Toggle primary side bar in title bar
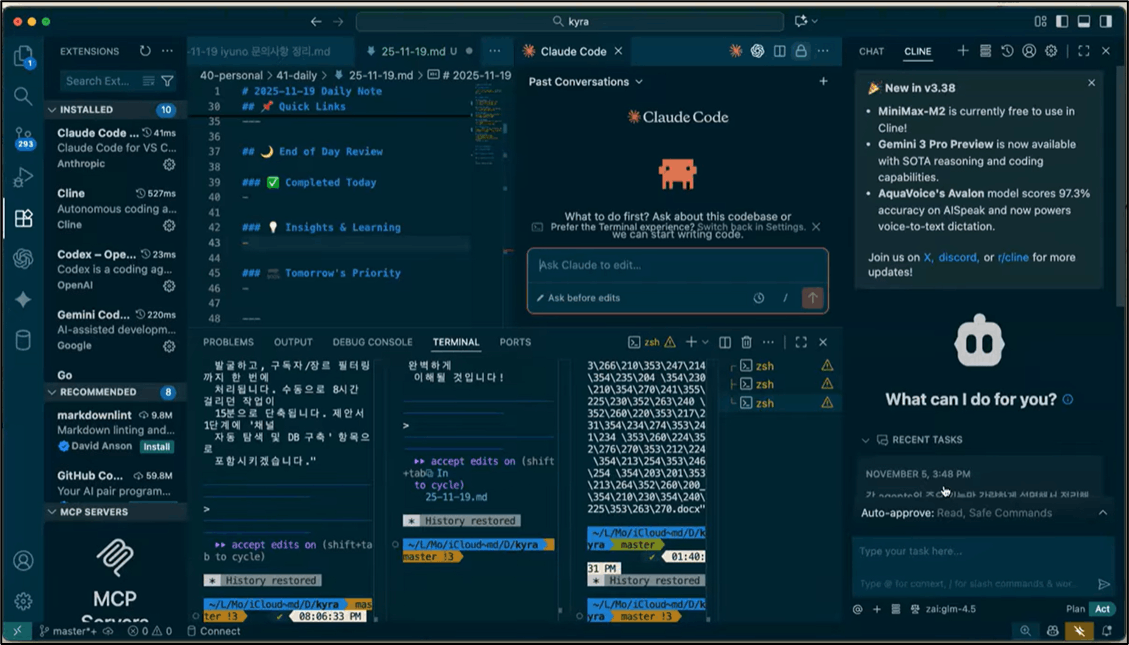 pyautogui.click(x=1062, y=22)
